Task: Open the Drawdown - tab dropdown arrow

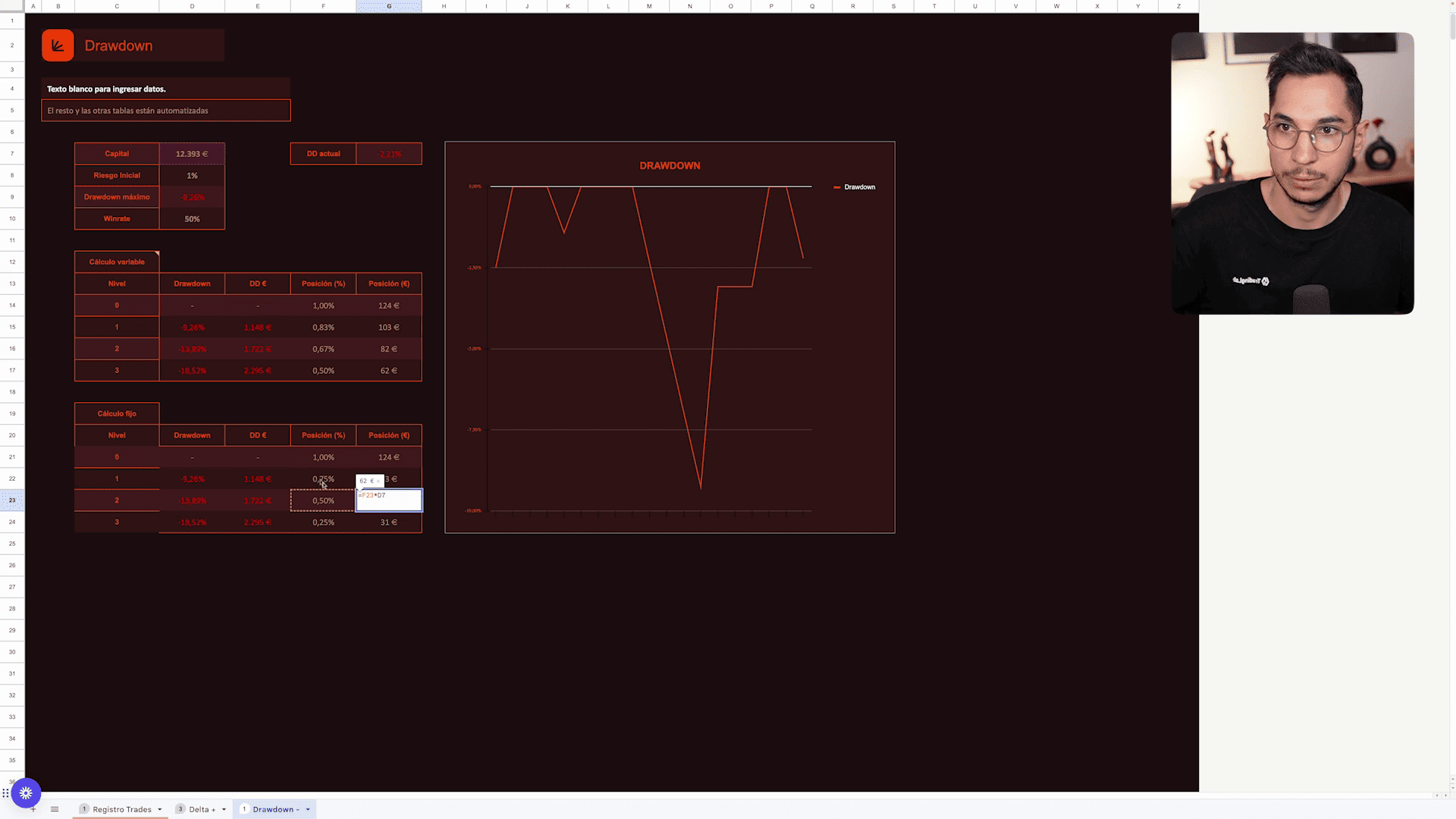Action: click(x=308, y=809)
